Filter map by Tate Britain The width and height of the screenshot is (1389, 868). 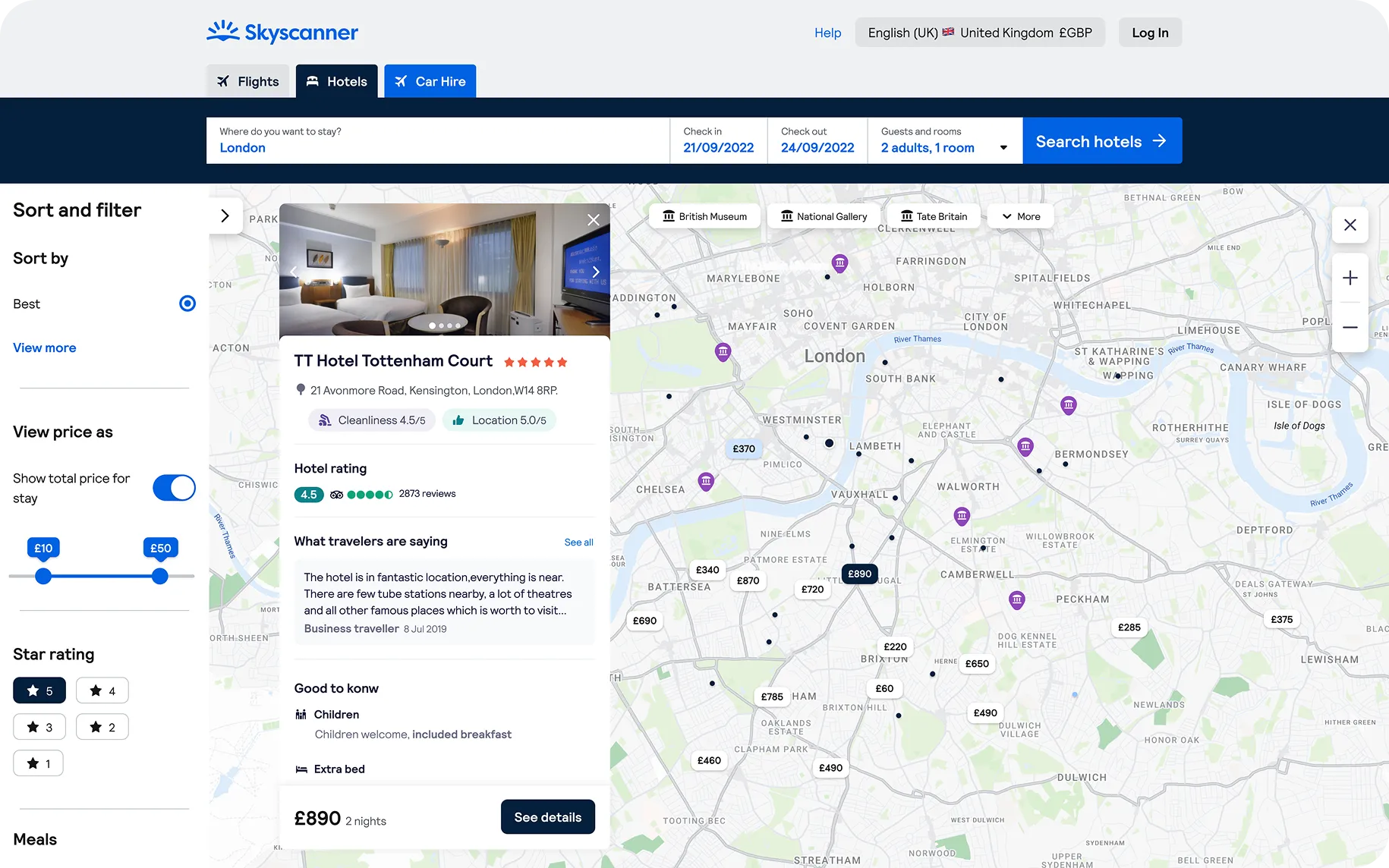934,216
